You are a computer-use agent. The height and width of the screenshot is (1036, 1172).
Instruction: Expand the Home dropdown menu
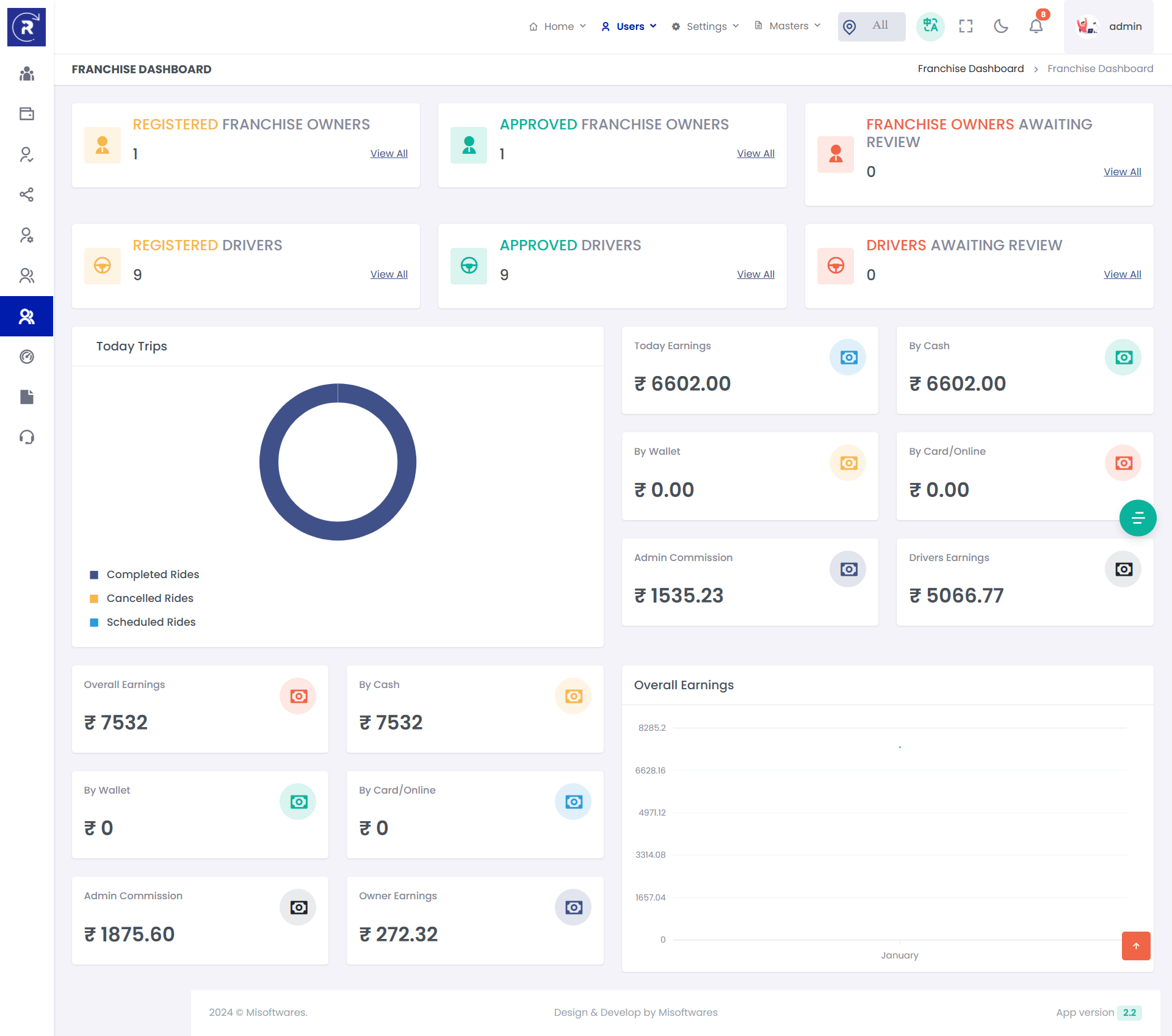(558, 26)
